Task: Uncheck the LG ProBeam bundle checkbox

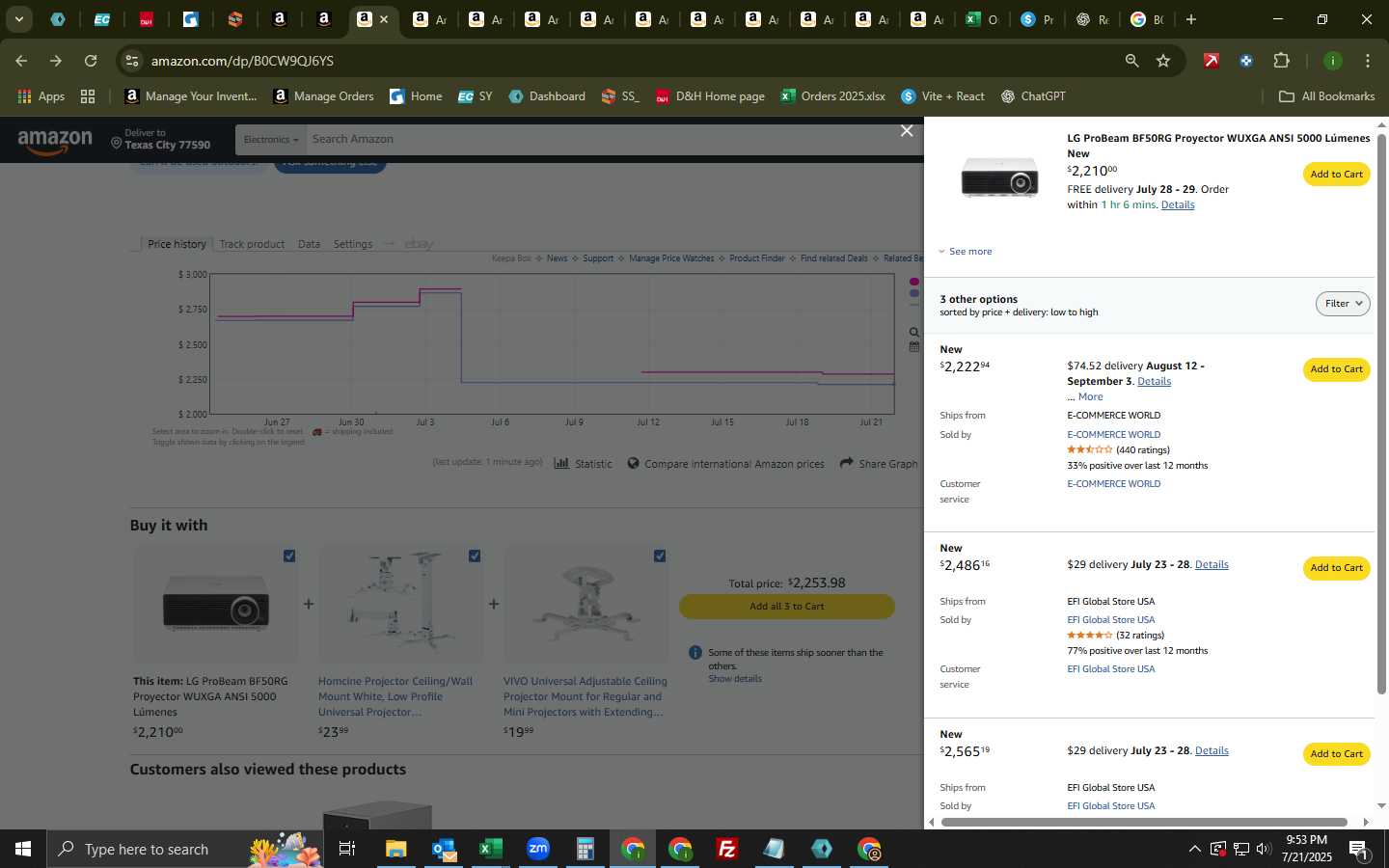Action: point(289,556)
